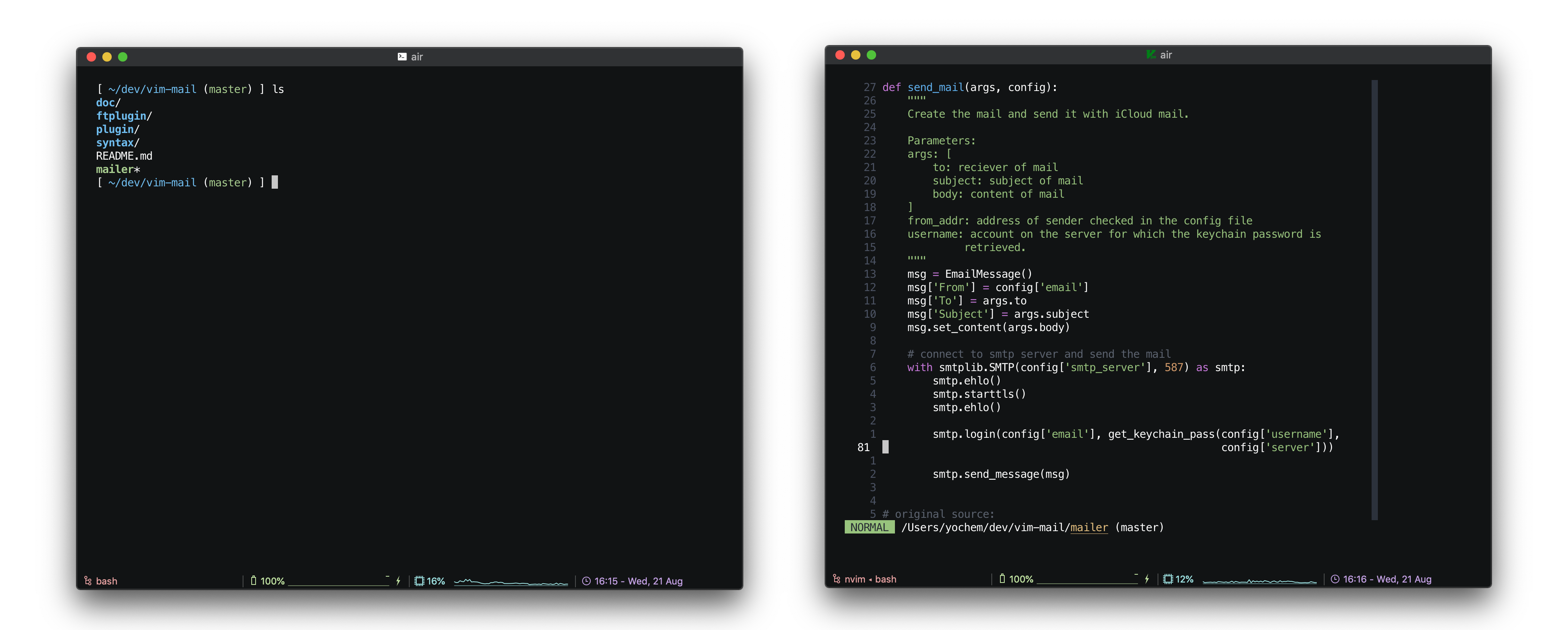Image resolution: width=1568 pixels, height=630 pixels.
Task: Click the 'msg.set_content(args.body)' line
Action: [989, 328]
